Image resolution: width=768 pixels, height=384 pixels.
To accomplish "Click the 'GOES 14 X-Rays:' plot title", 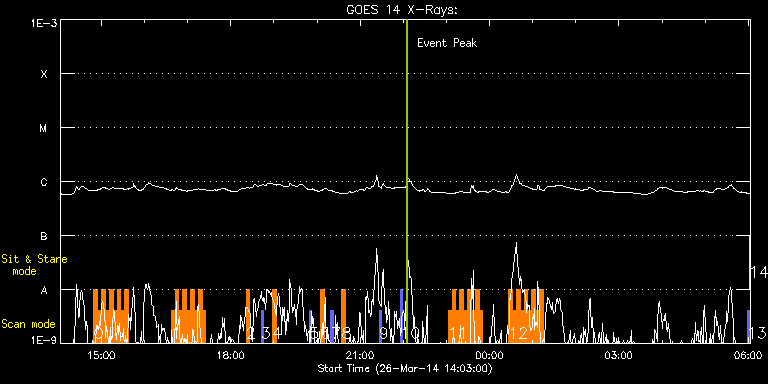I will 402,10.
